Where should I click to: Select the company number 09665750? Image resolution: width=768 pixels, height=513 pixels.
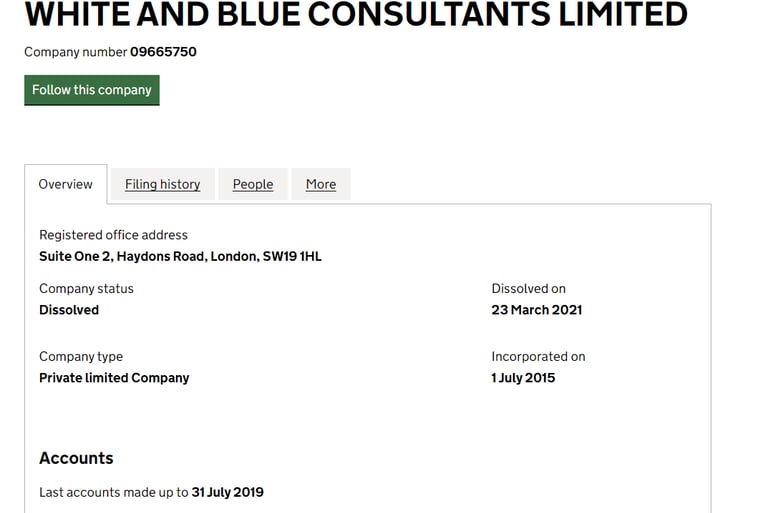tap(163, 52)
